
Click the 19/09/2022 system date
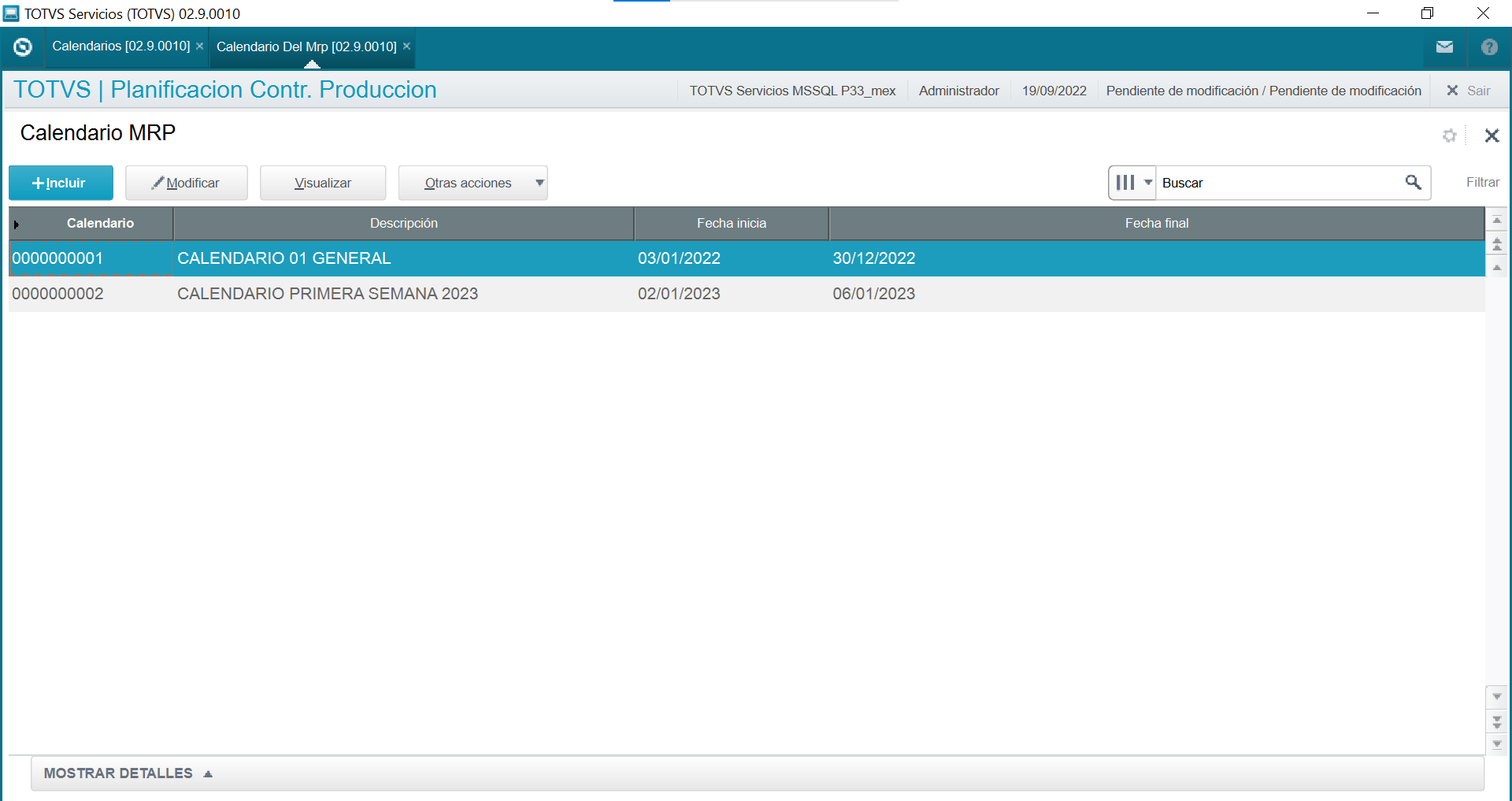(1054, 91)
